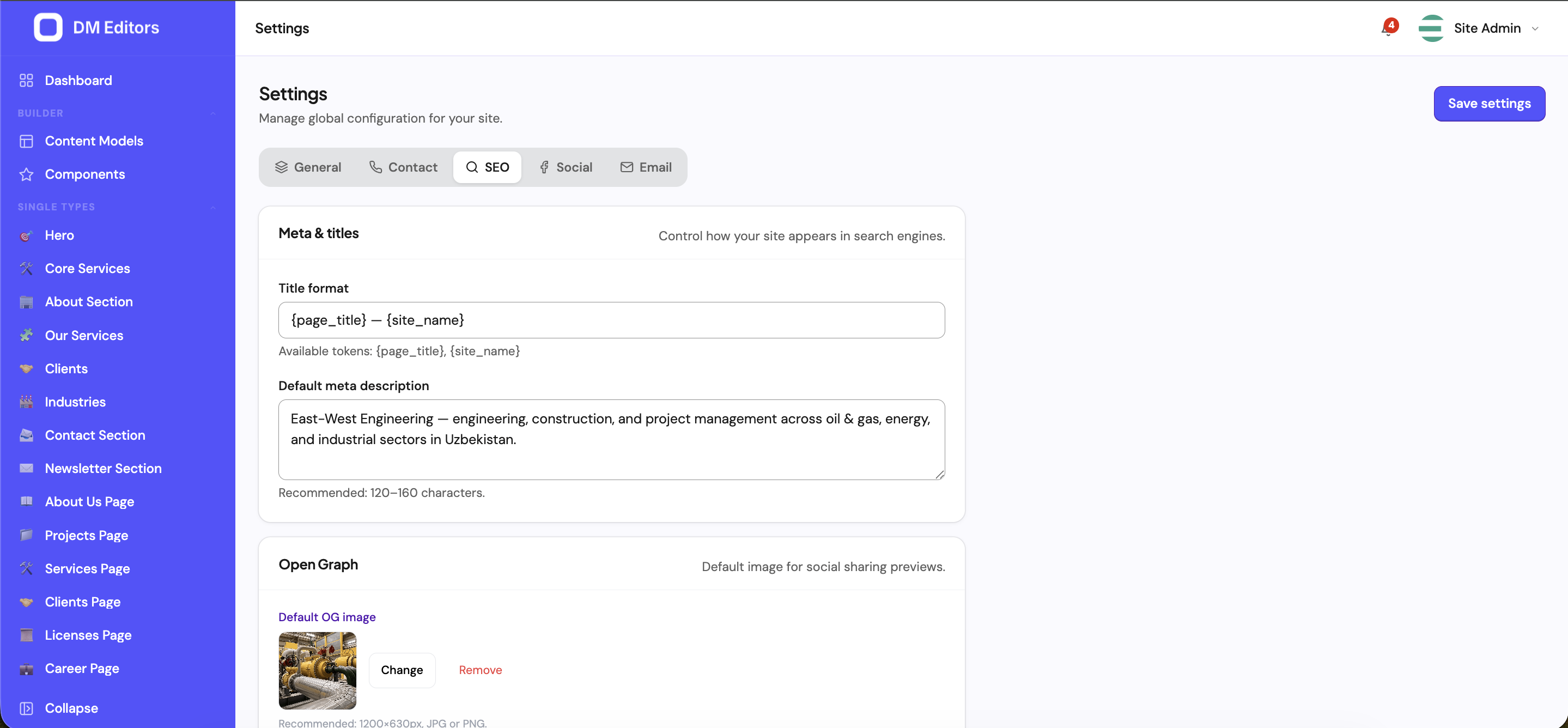This screenshot has height=728, width=1568.
Task: Select the SEO settings tab
Action: click(487, 167)
